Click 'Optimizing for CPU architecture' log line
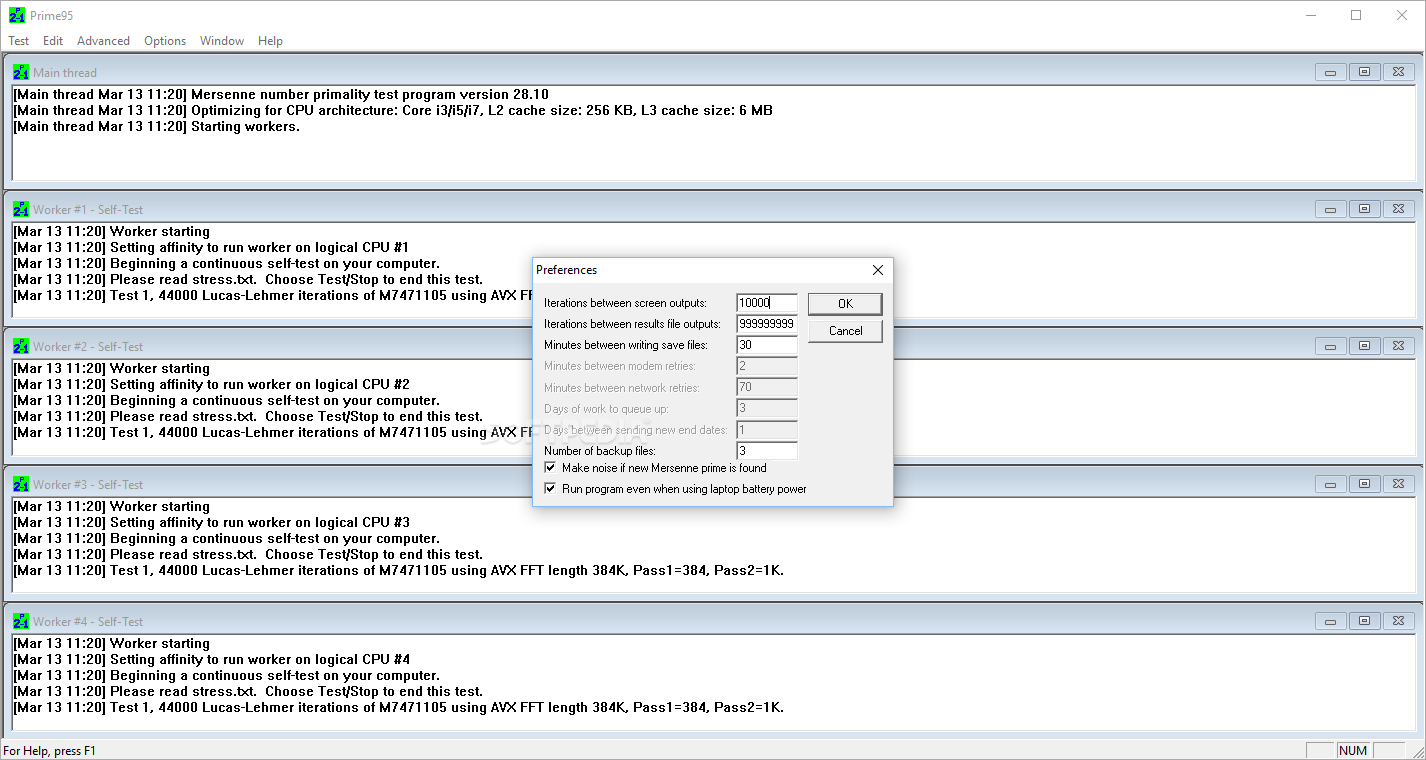Screen dimensions: 1426x760 pos(393,111)
